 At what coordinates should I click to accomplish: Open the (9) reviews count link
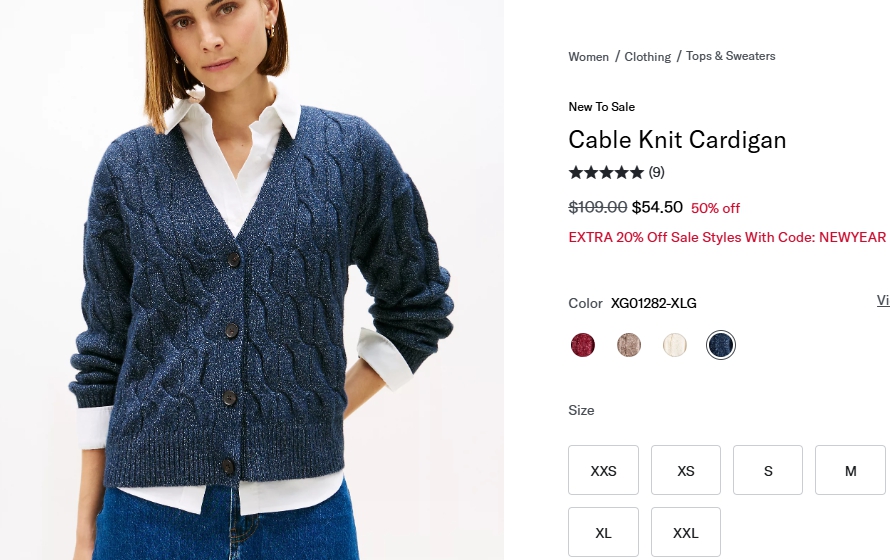click(657, 172)
